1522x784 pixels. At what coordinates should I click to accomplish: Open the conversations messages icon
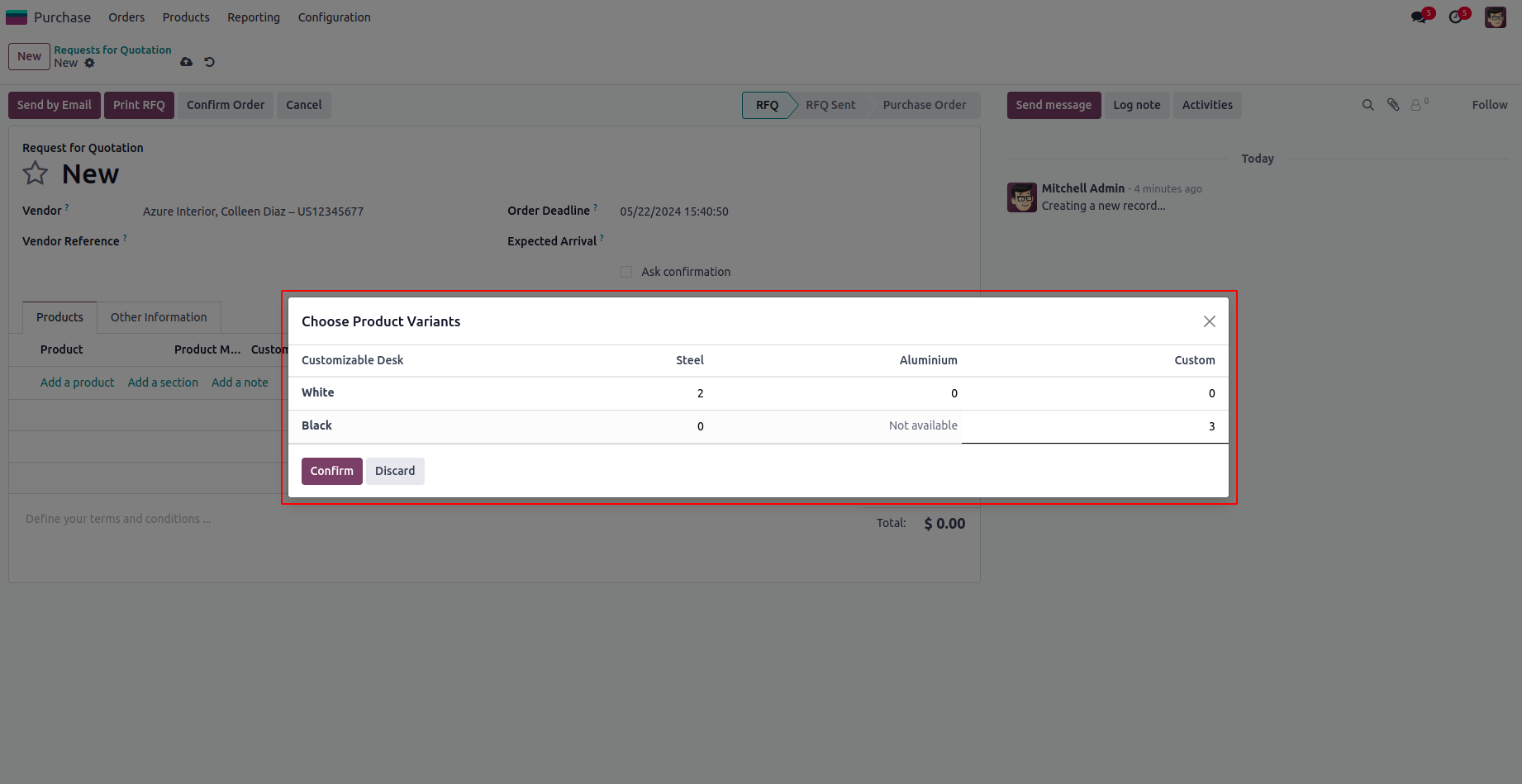coord(1420,17)
